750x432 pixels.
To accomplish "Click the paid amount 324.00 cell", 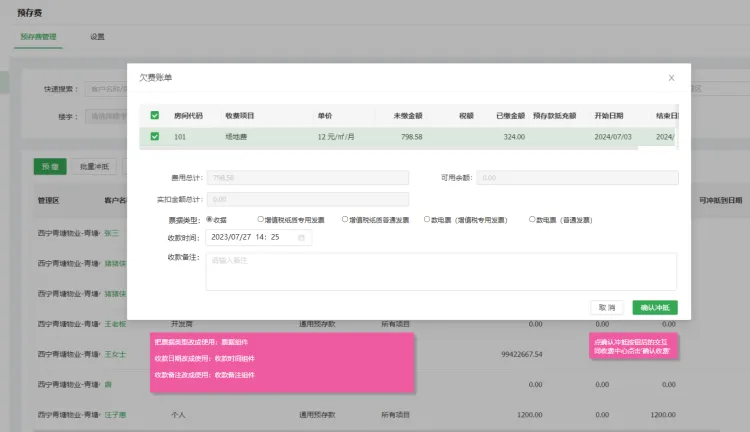I will pos(514,137).
